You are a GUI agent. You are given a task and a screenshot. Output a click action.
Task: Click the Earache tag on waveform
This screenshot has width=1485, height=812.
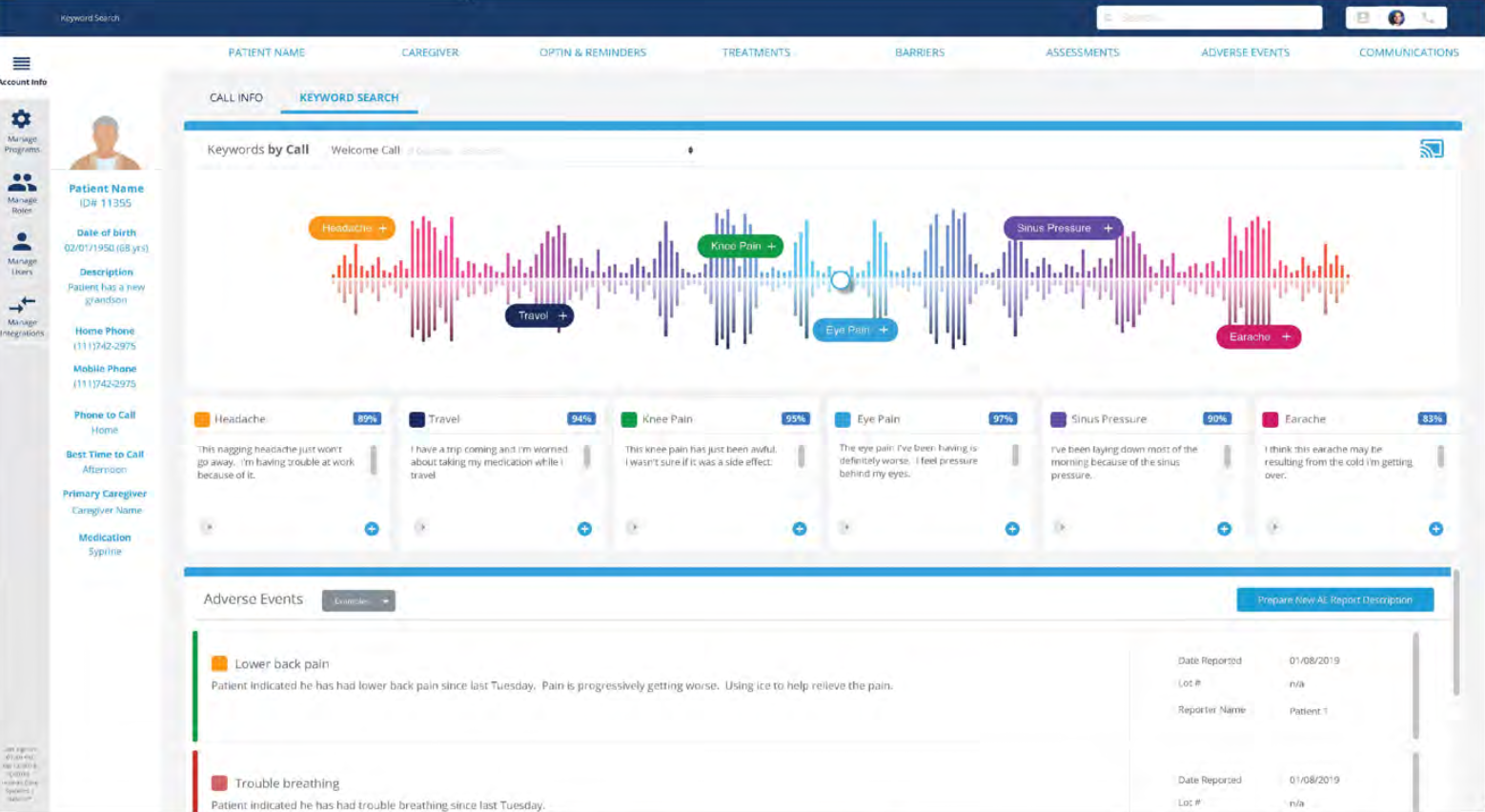coord(1258,336)
